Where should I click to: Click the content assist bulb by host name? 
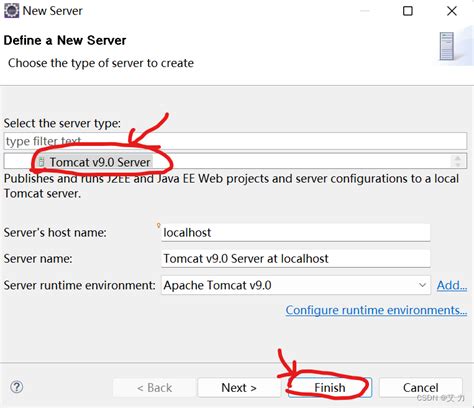[159, 226]
